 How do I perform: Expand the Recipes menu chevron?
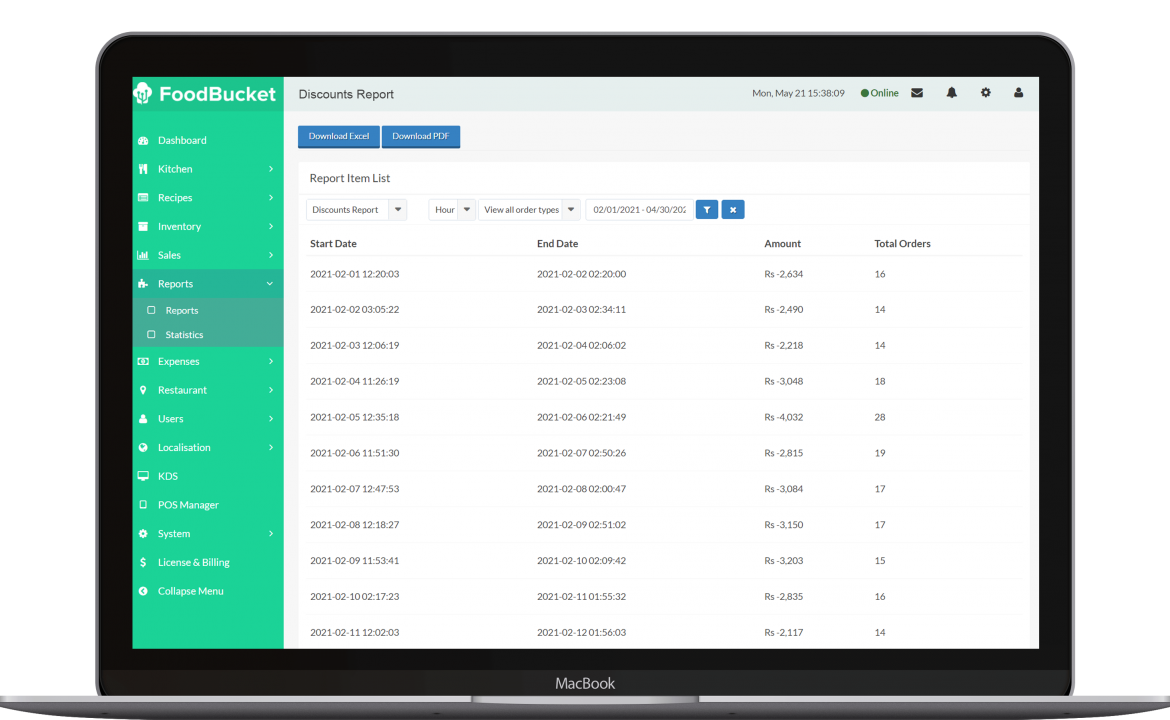coord(271,198)
